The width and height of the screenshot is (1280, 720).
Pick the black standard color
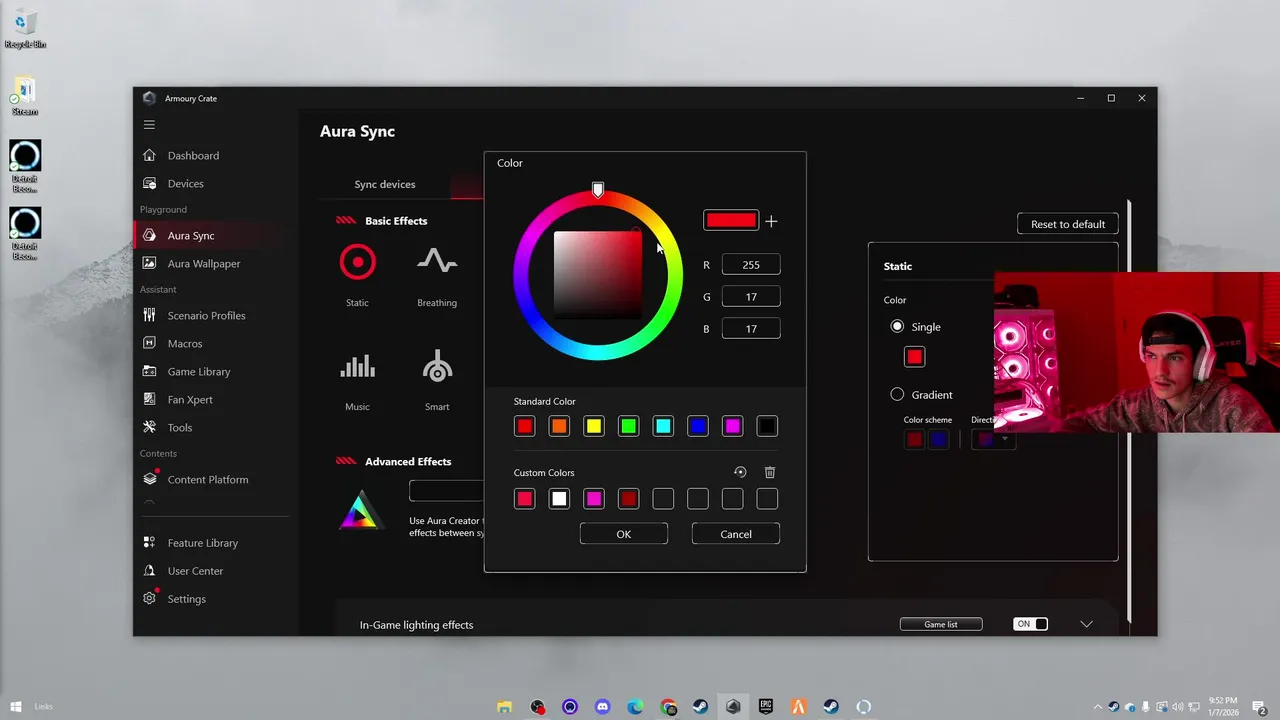pos(767,427)
